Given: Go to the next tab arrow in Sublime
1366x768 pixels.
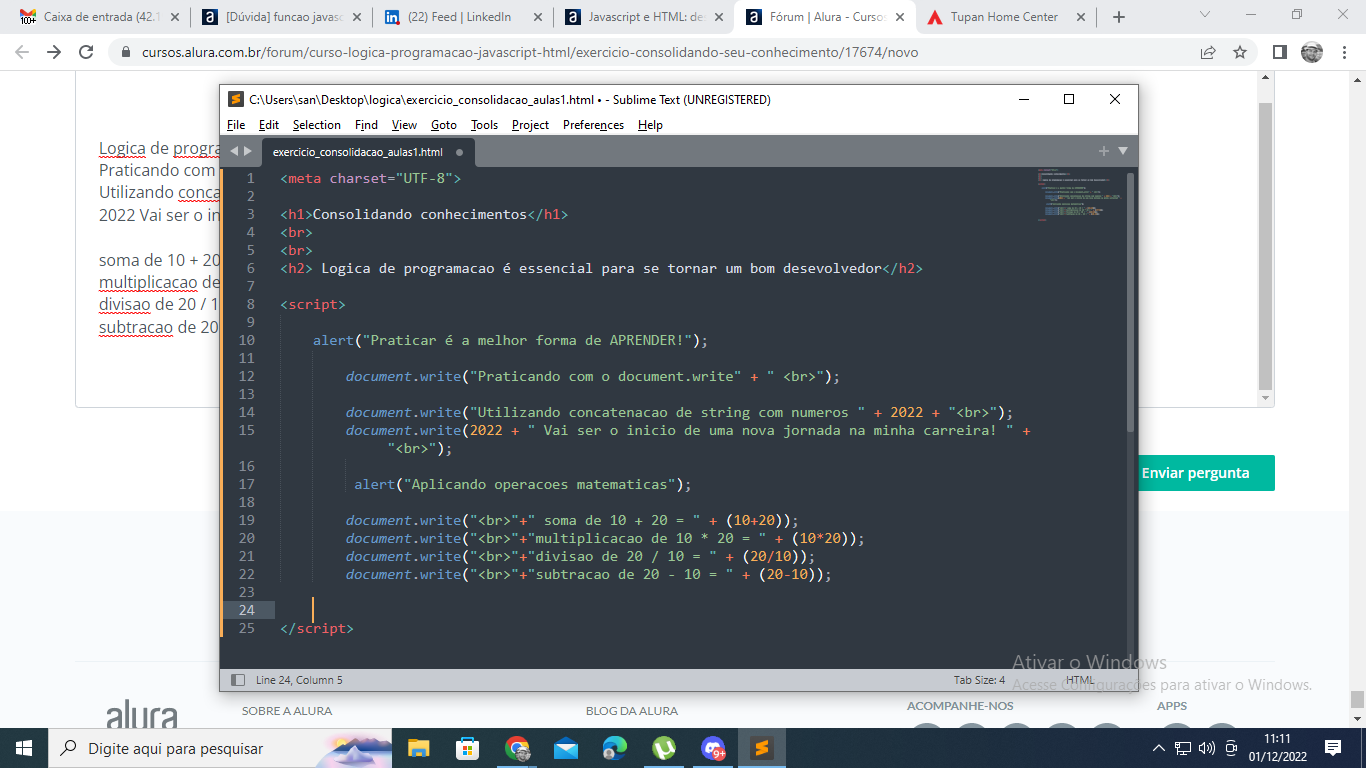Looking at the screenshot, I should tap(248, 152).
